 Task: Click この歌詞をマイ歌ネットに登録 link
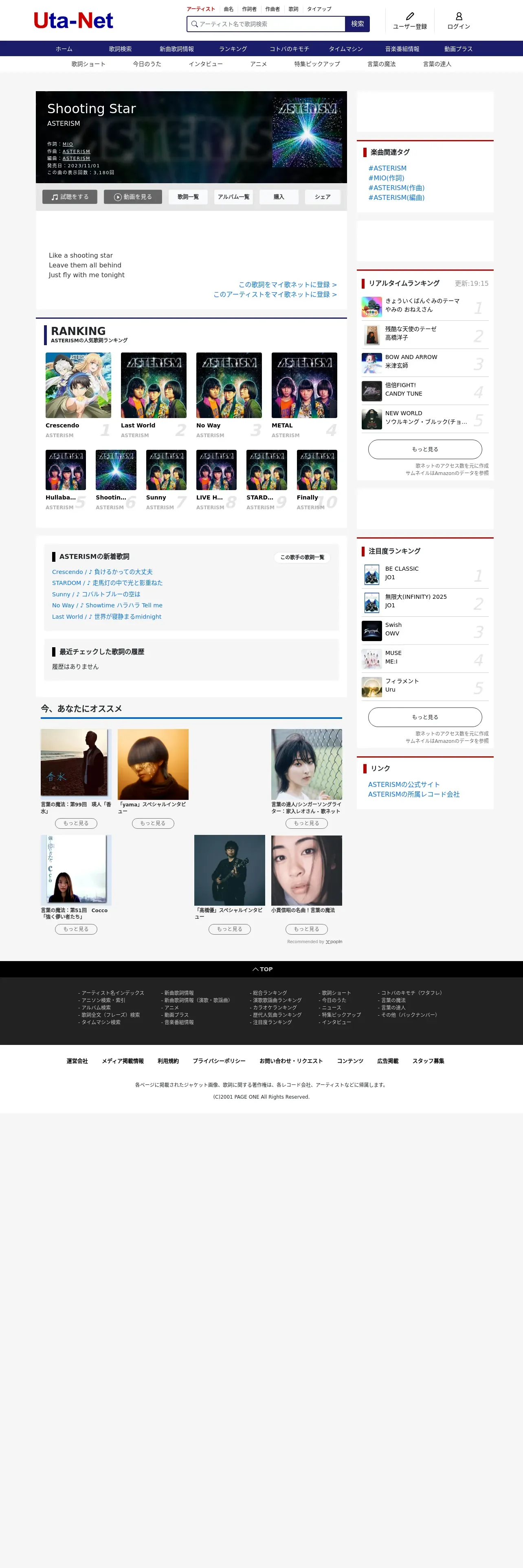(288, 284)
